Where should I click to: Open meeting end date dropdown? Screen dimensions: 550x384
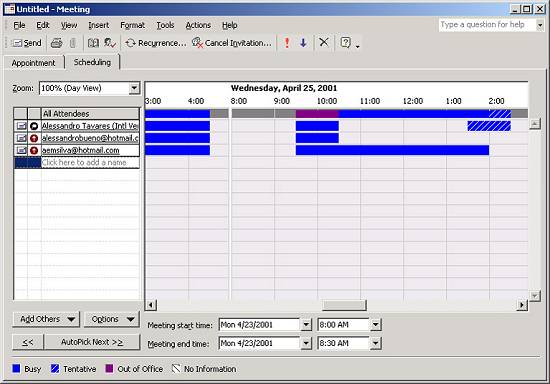[306, 343]
